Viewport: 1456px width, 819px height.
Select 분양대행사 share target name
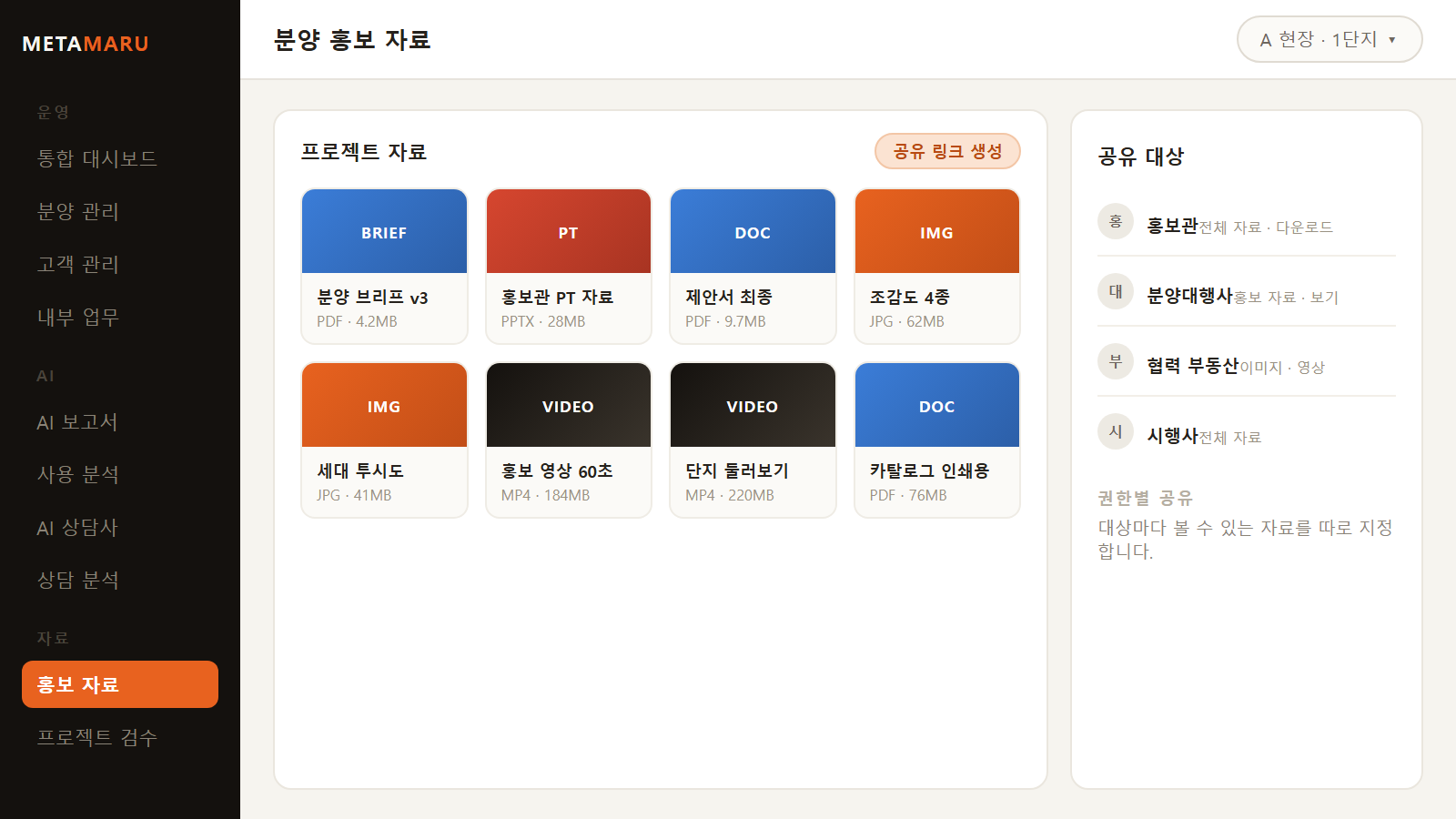pos(1189,296)
